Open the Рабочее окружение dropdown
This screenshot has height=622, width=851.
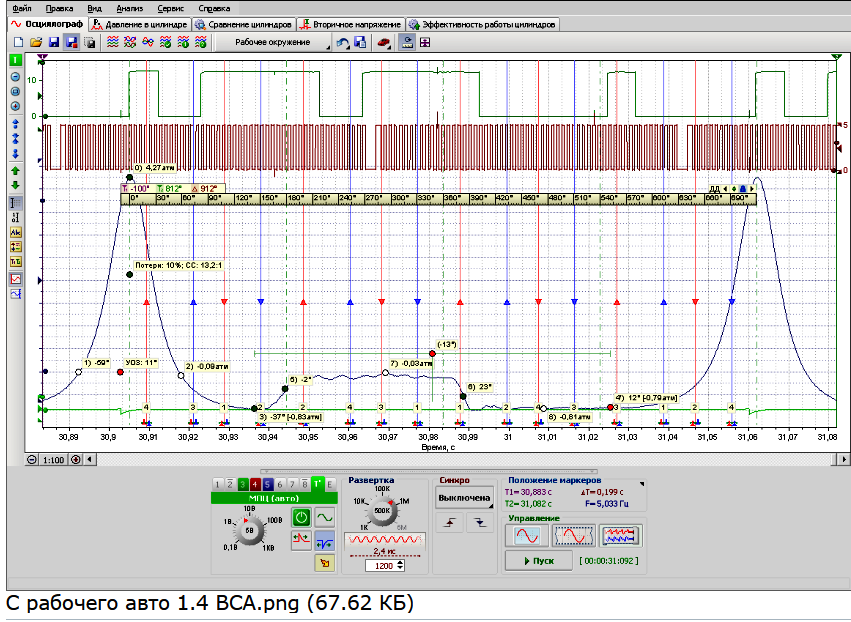click(273, 42)
